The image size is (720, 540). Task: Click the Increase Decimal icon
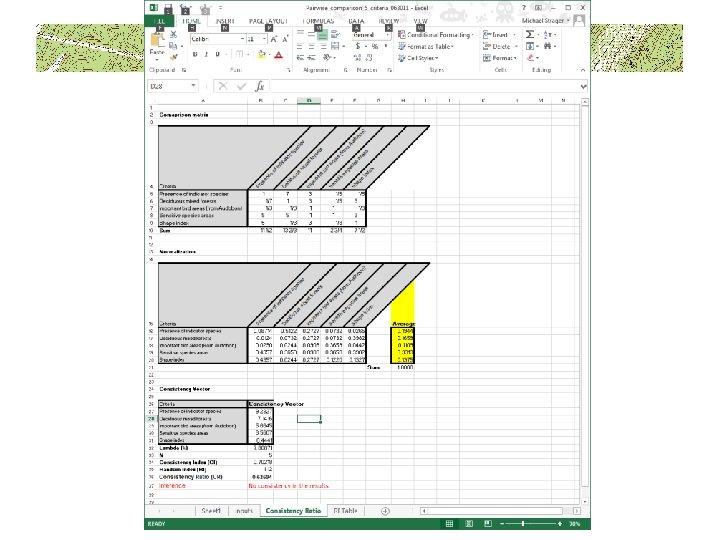(358, 57)
